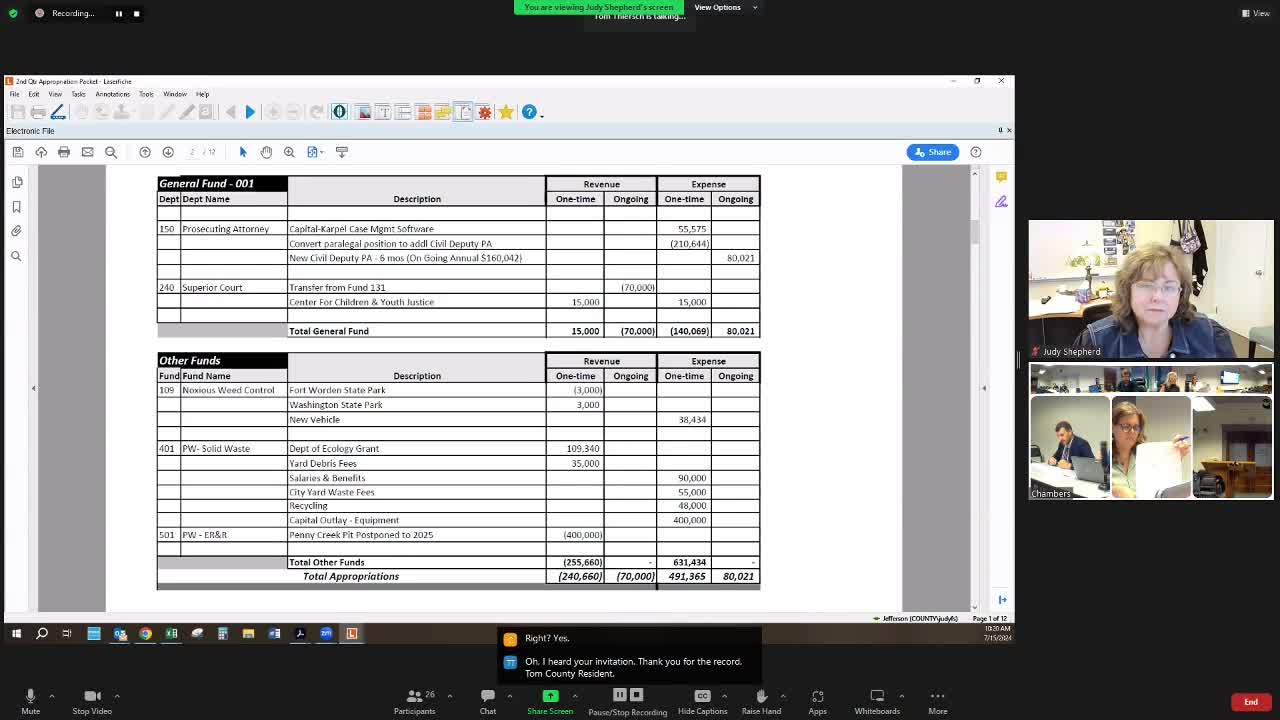The height and width of the screenshot is (720, 1280).
Task: Click the zoom in magnifier tool
Action: coord(289,152)
